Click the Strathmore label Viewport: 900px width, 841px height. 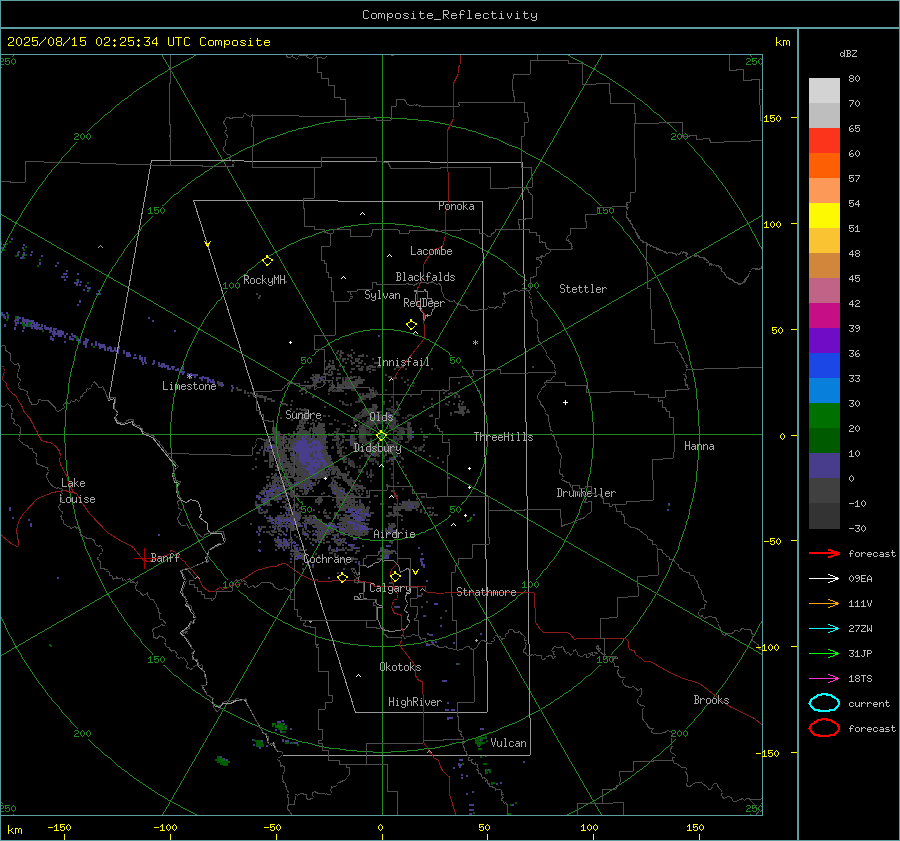click(x=486, y=592)
